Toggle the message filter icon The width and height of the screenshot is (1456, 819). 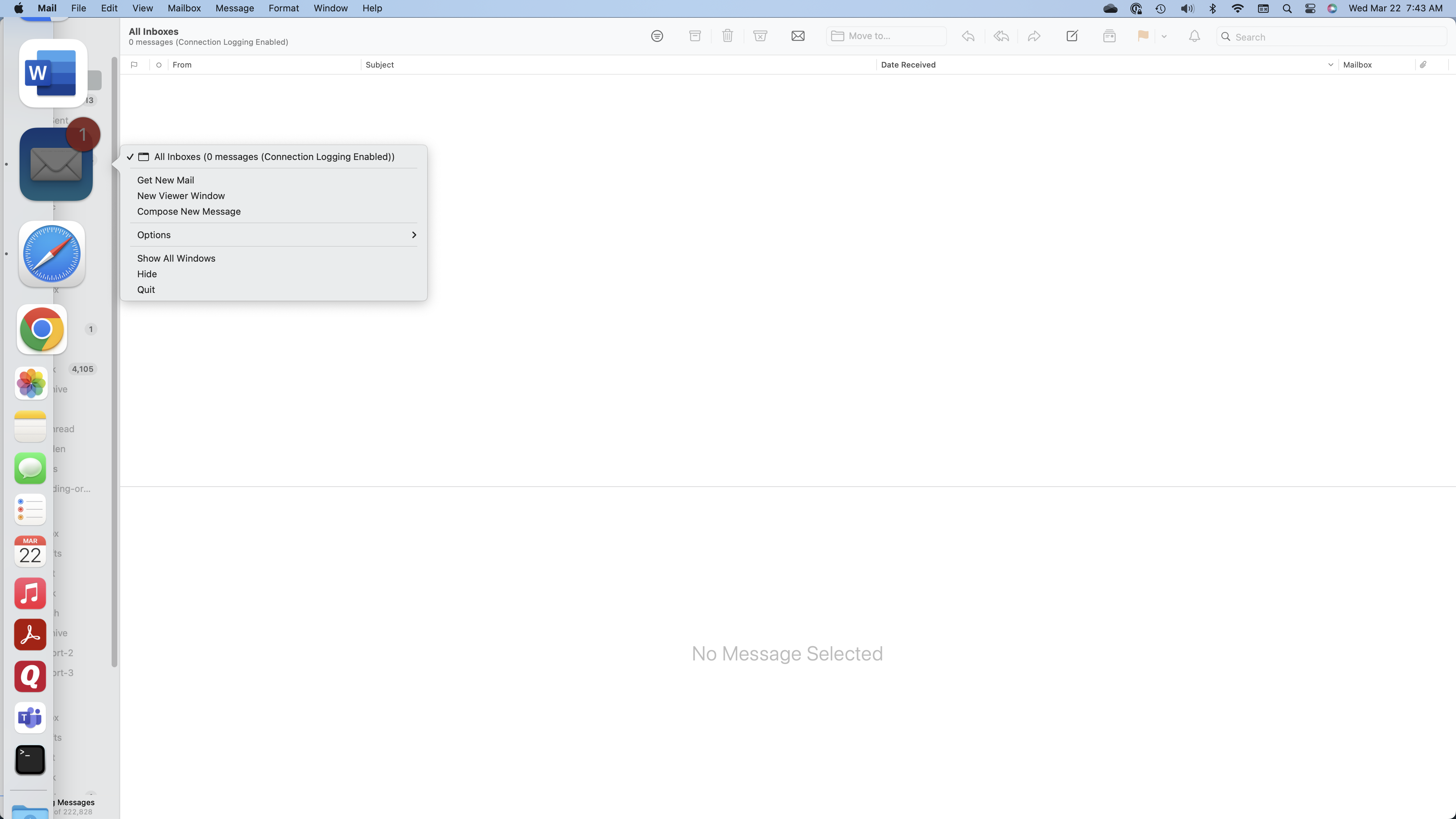[657, 36]
